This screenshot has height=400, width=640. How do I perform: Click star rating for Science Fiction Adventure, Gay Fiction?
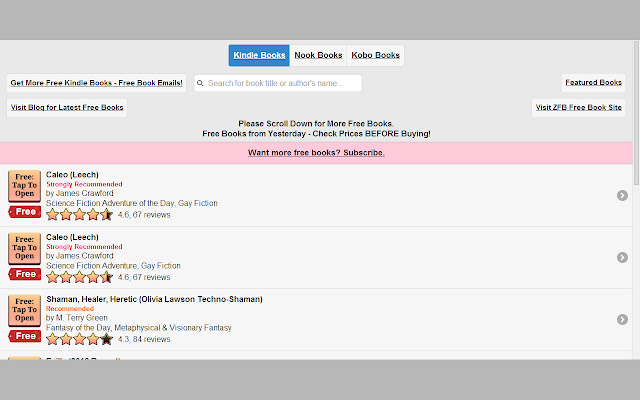[x=80, y=277]
